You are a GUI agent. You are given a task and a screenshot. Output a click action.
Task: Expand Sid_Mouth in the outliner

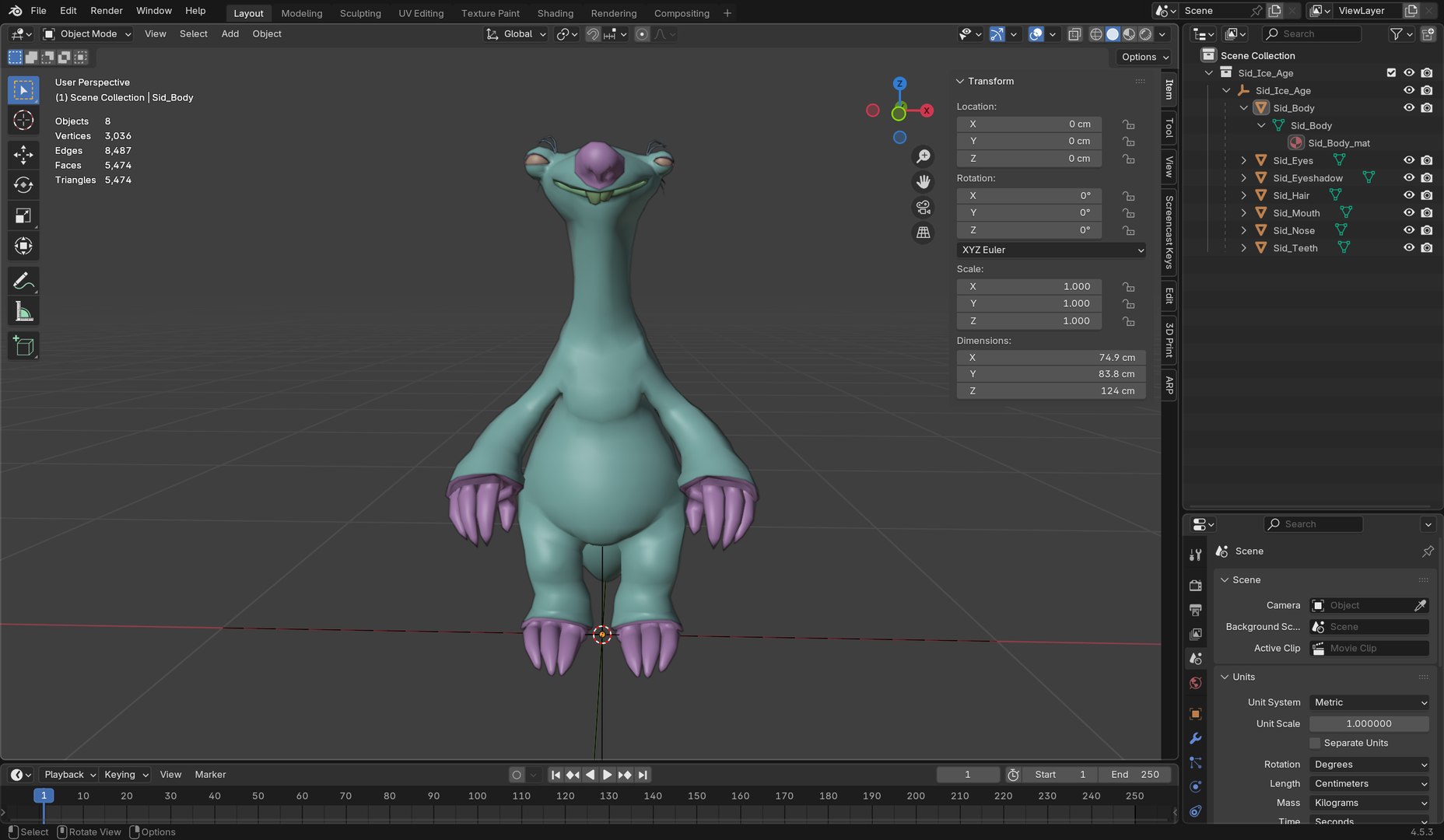click(1243, 213)
